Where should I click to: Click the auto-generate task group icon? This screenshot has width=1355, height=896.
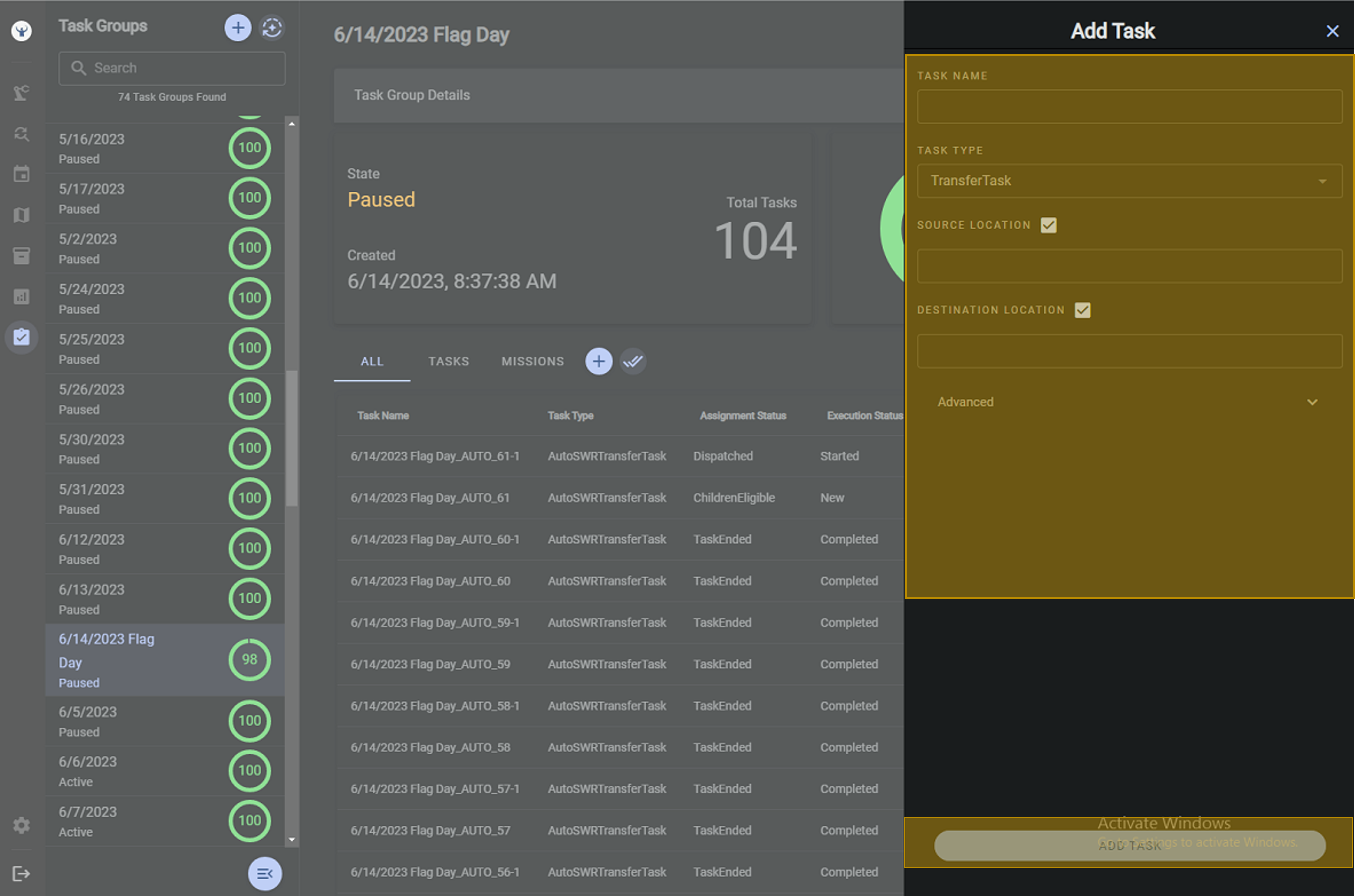click(272, 27)
